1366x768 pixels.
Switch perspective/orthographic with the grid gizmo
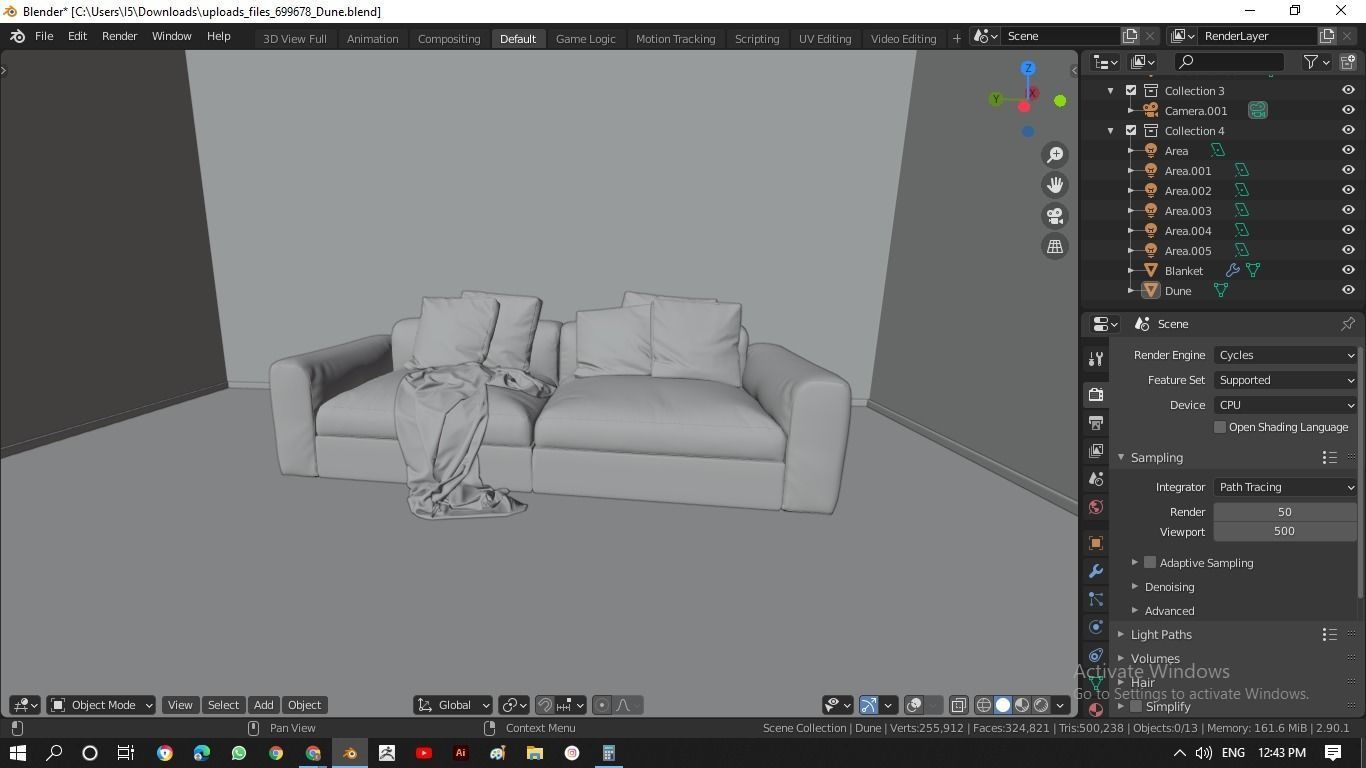pos(1055,247)
